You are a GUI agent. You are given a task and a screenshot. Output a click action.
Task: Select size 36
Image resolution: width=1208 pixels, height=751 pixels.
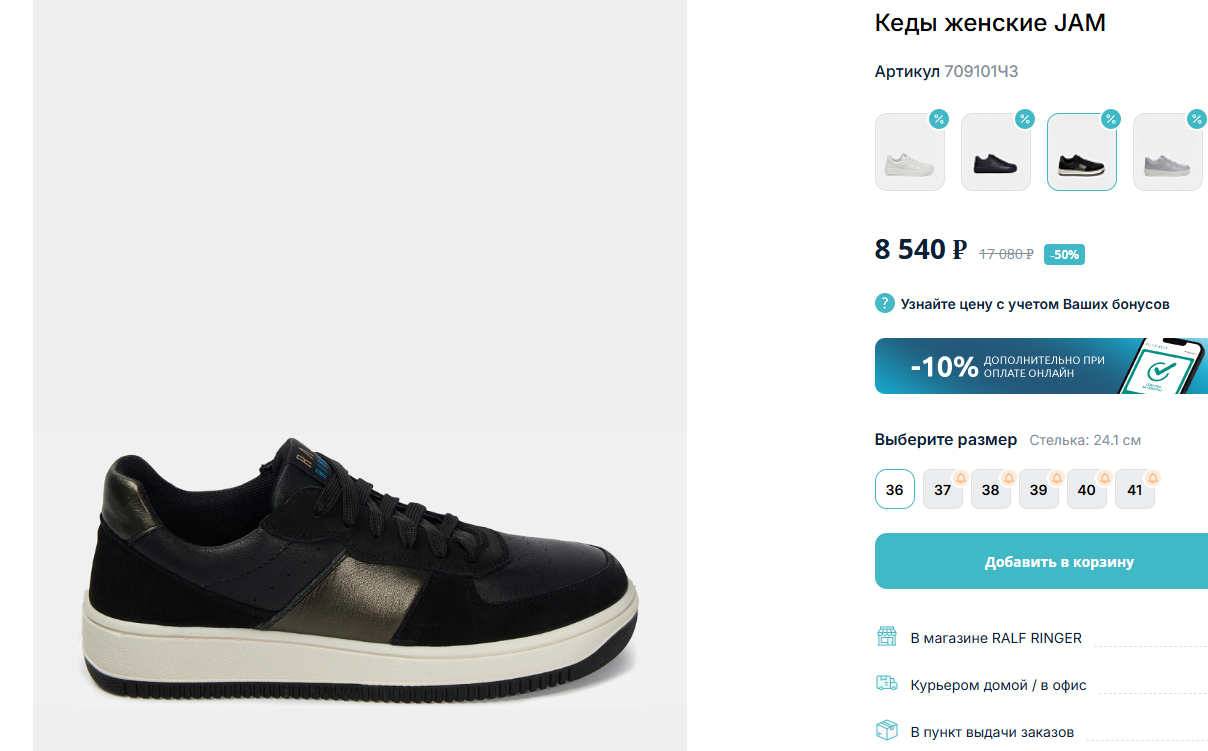tap(895, 490)
